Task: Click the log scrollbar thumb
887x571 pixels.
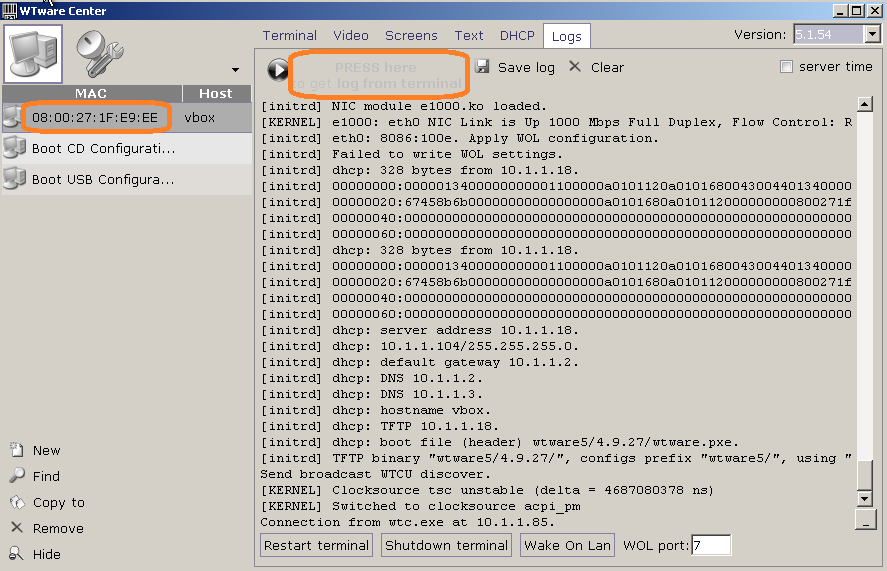Action: (864, 475)
